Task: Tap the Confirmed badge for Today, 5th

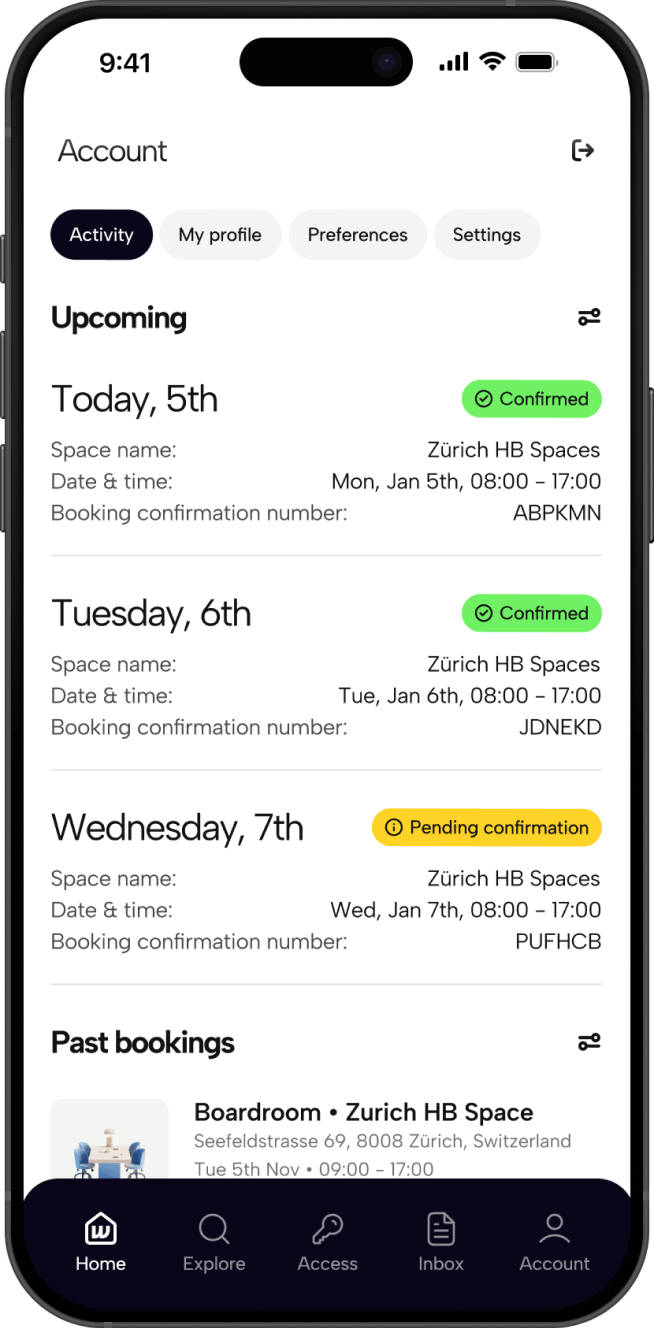Action: click(x=531, y=399)
